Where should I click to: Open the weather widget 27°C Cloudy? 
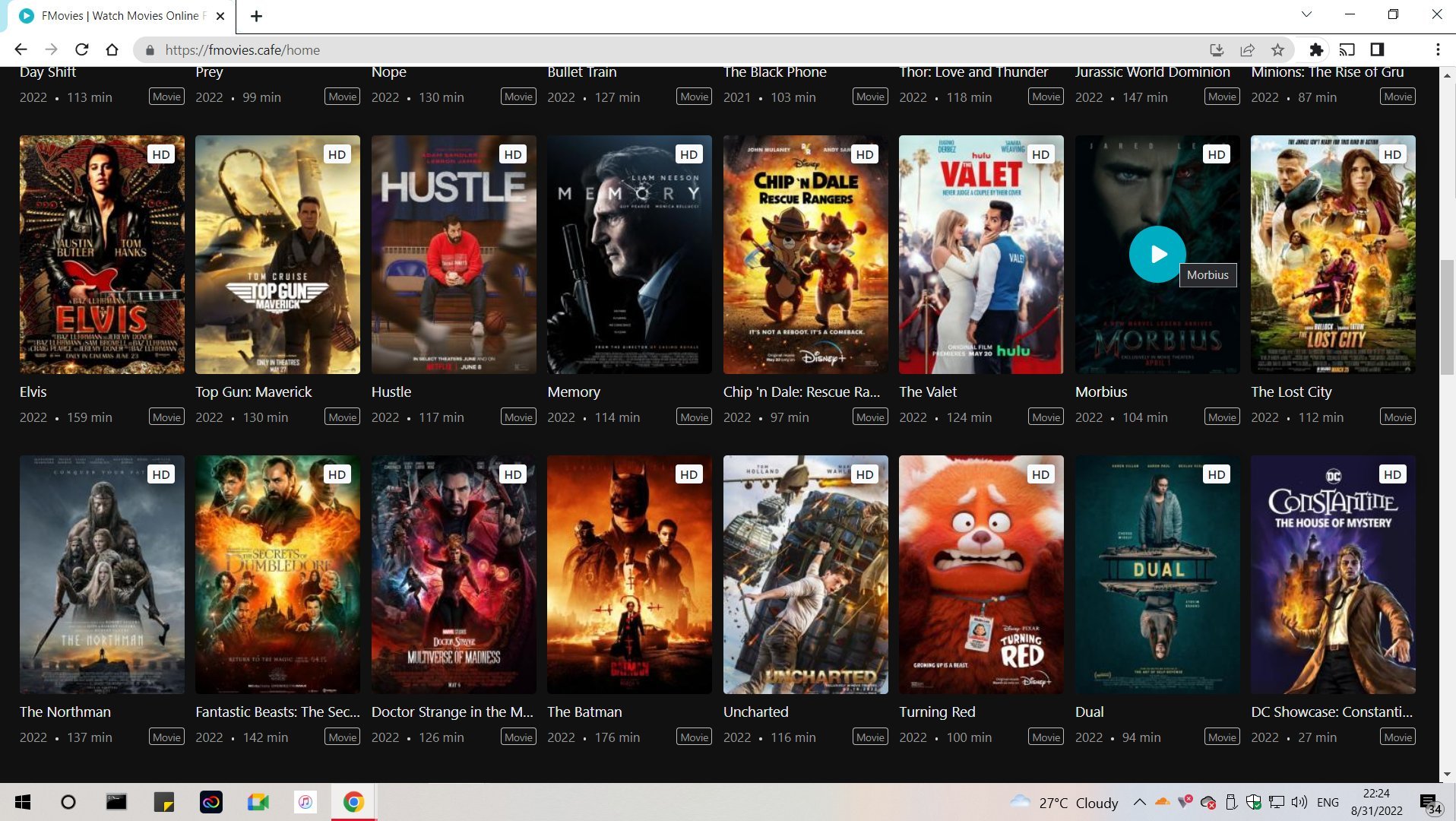1064,803
